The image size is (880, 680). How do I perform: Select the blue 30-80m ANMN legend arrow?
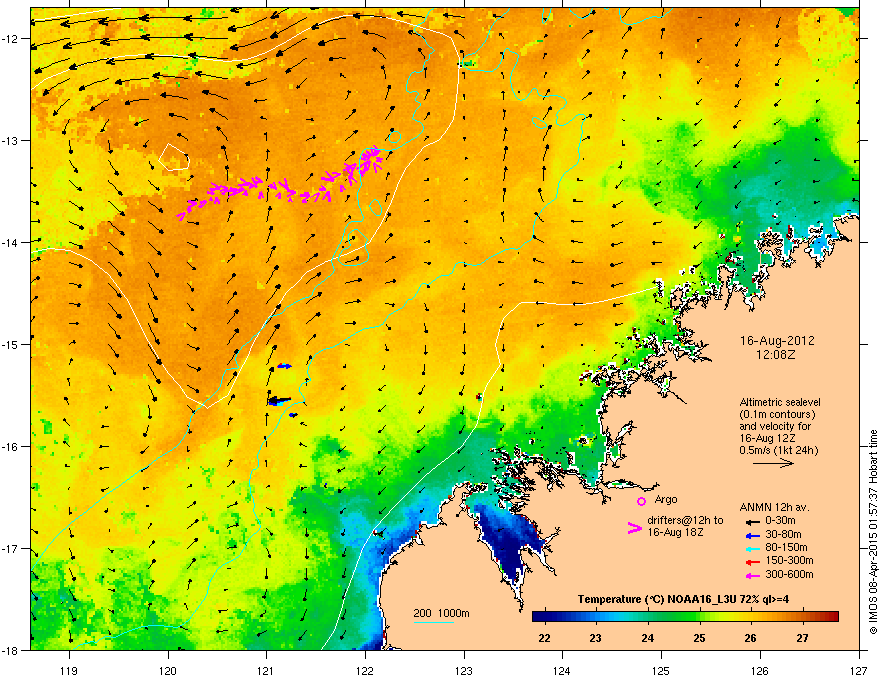point(753,535)
